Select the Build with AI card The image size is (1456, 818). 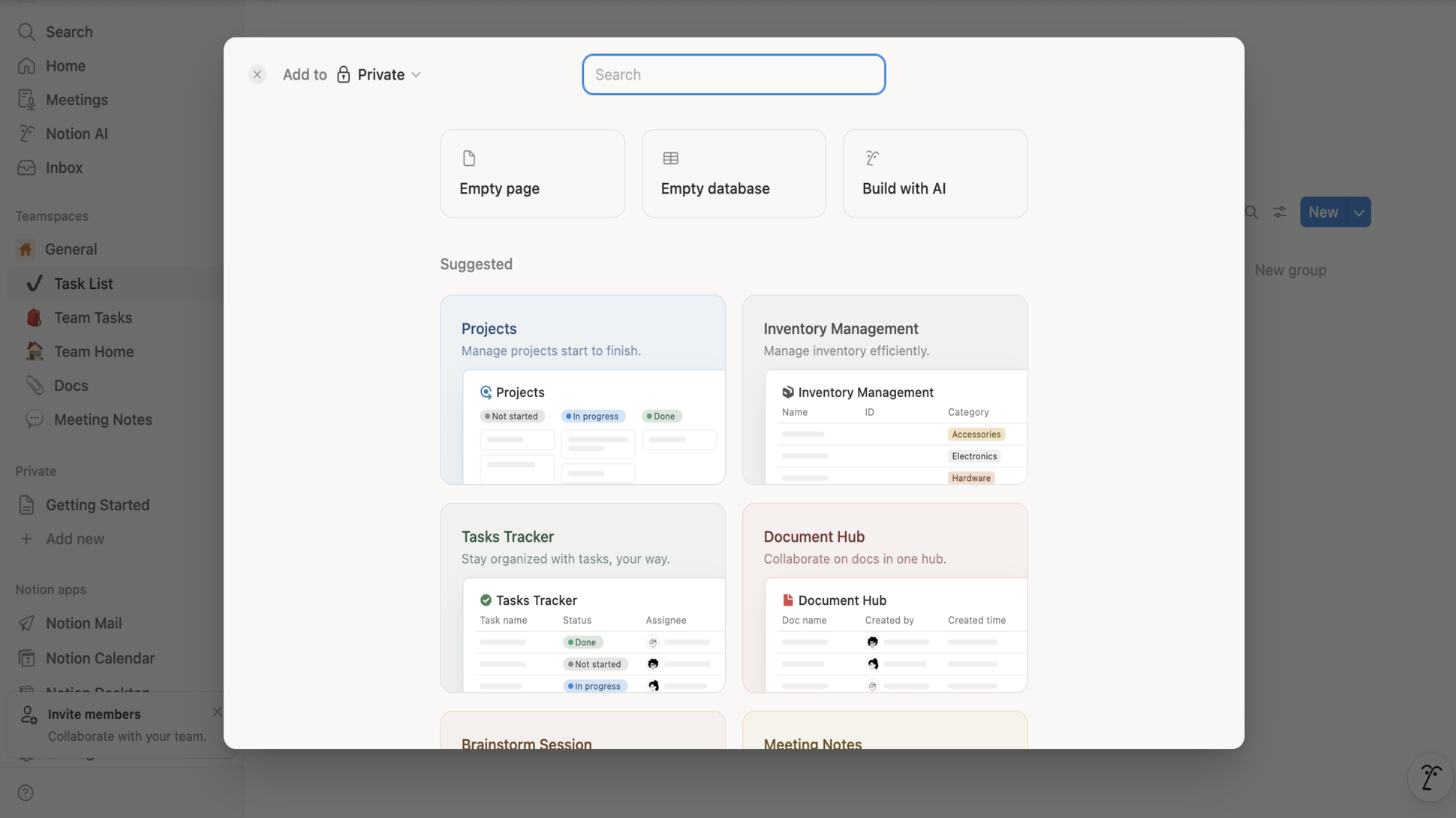pyautogui.click(x=934, y=173)
